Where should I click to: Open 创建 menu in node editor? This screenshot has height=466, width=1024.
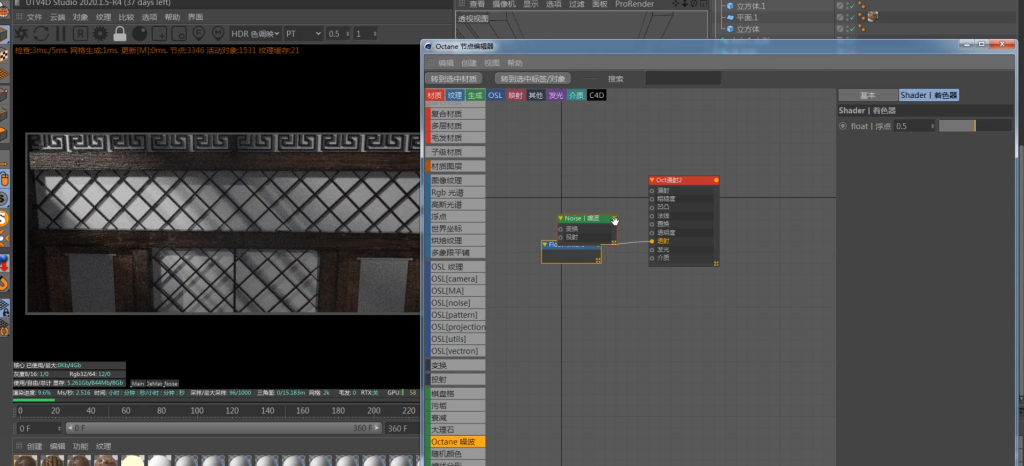click(x=469, y=63)
